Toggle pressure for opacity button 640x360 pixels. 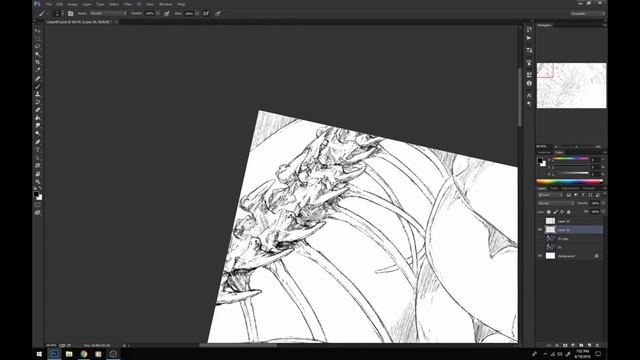(x=167, y=13)
